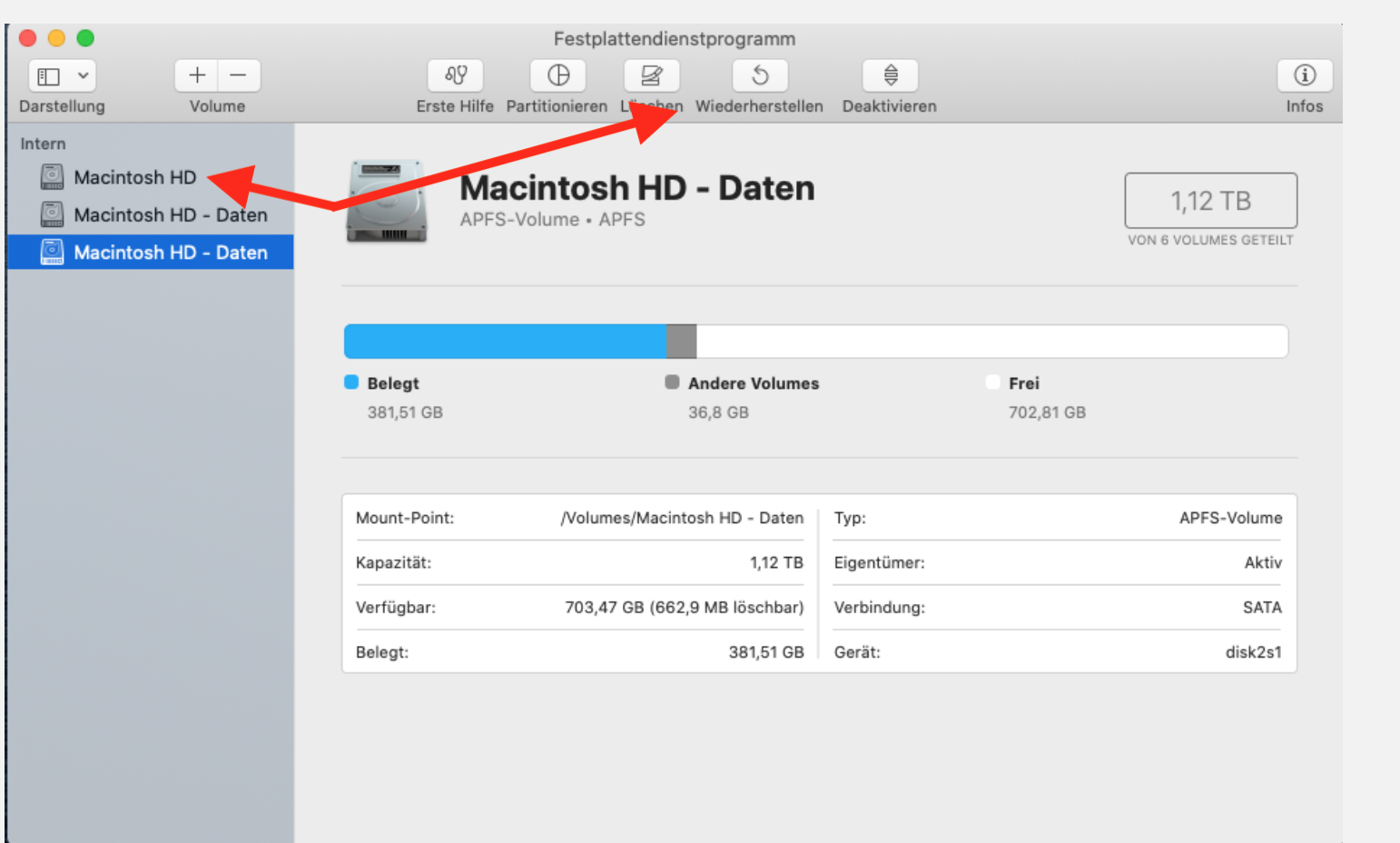Run Erste Hilfe via the stethoscope icon
Screen dimensions: 1400x843
[456, 75]
